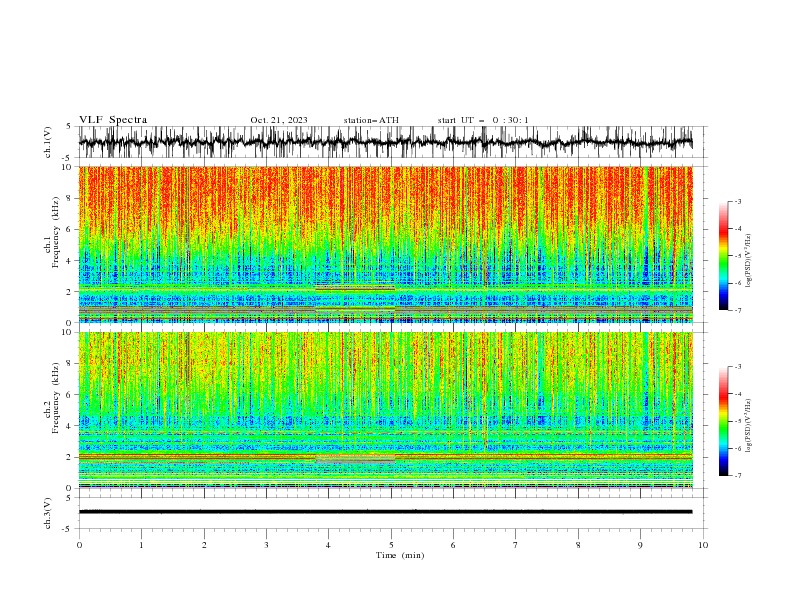Click the "-5" volt tick on ch.3(V) axis
792x612 pixels.
(67, 529)
